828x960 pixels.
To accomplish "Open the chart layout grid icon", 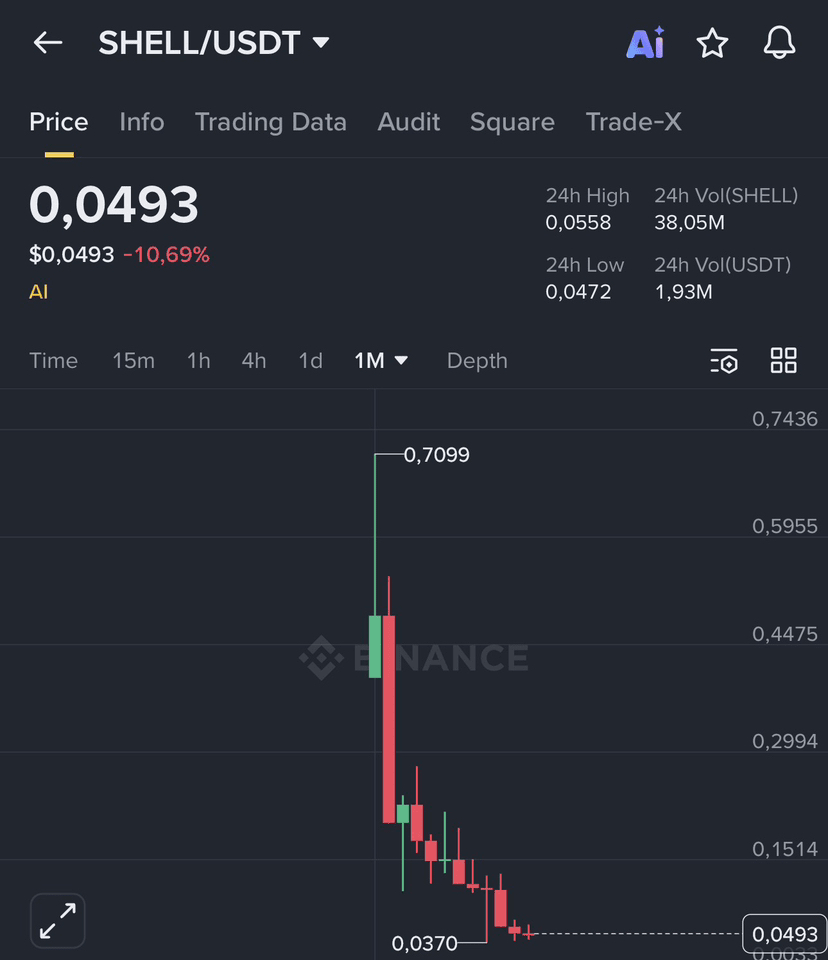I will tap(783, 361).
